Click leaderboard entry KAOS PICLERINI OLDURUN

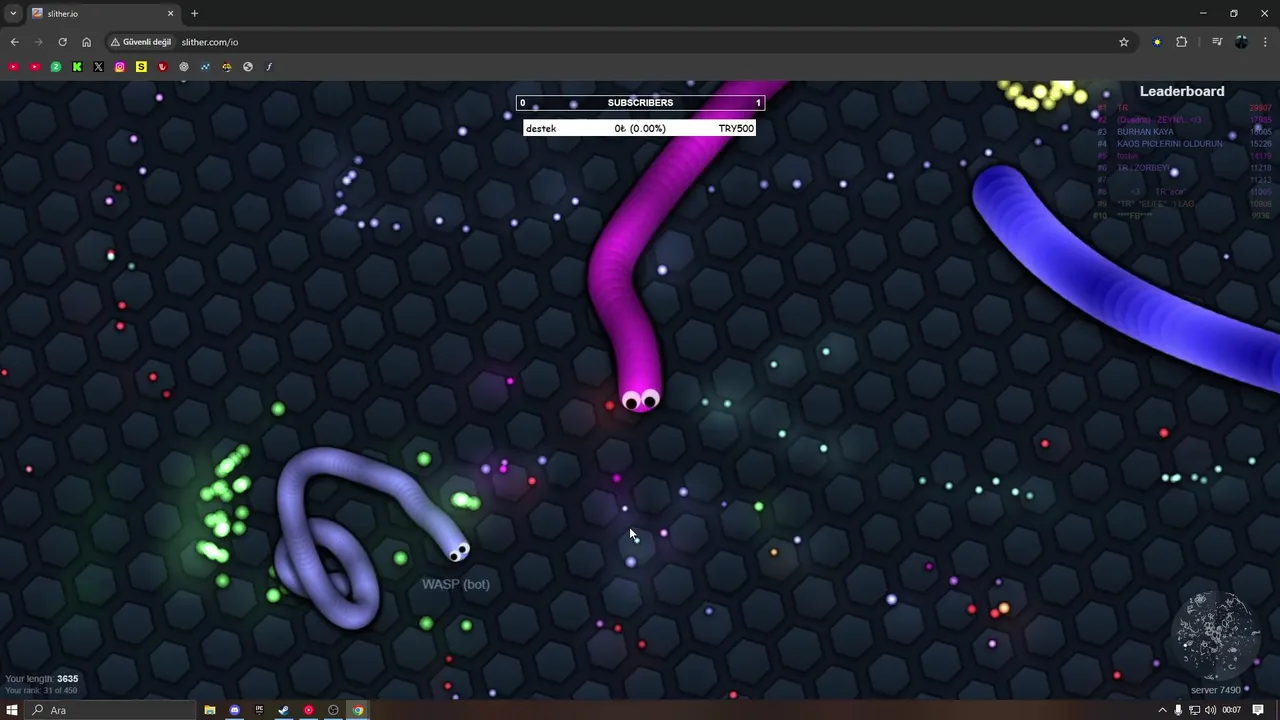[1169, 144]
